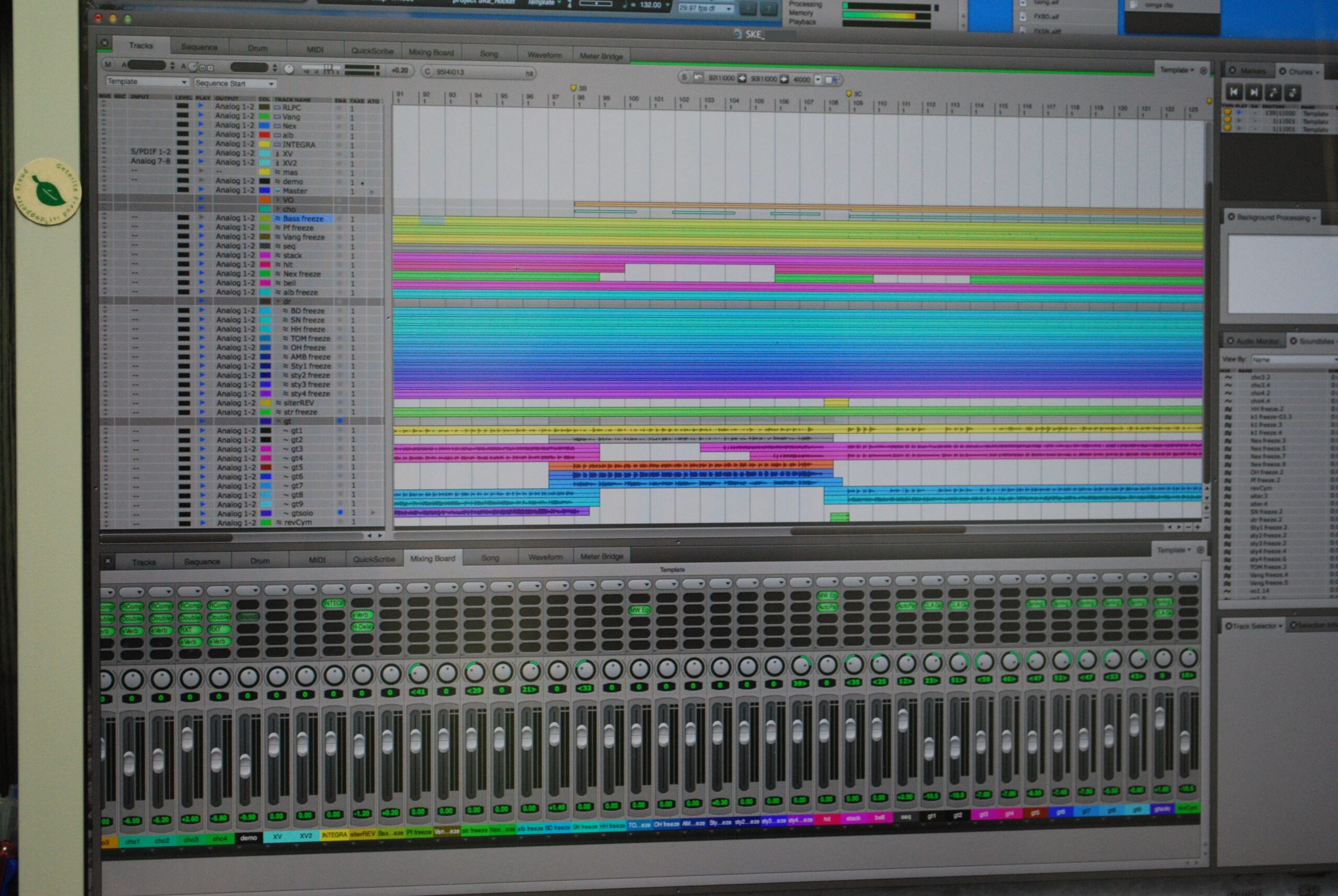Click the S/PDIF 1-2 input of XV track
Screen dimensions: 1338x896
pyautogui.click(x=150, y=152)
